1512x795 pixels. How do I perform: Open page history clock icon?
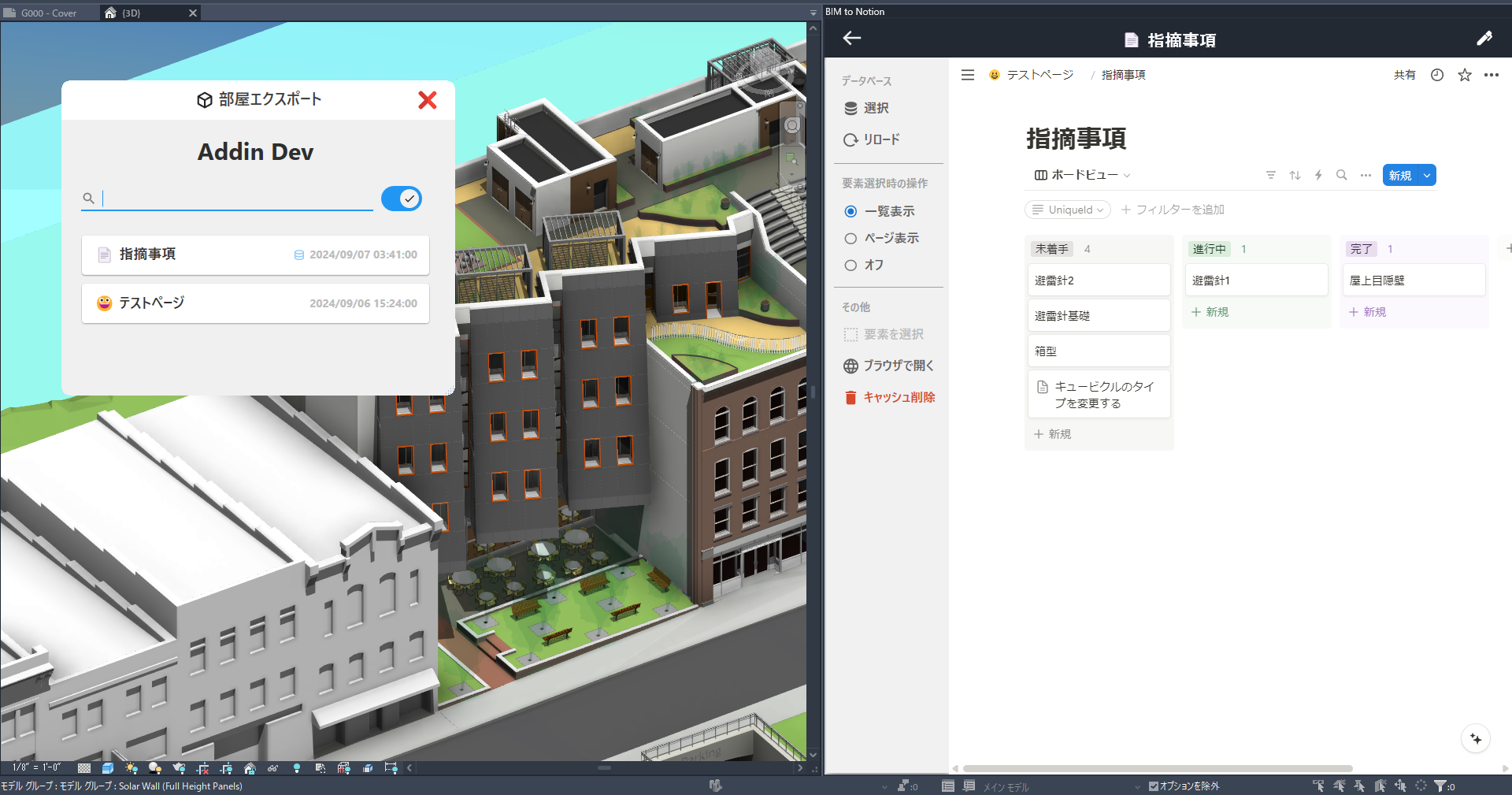pyautogui.click(x=1437, y=75)
